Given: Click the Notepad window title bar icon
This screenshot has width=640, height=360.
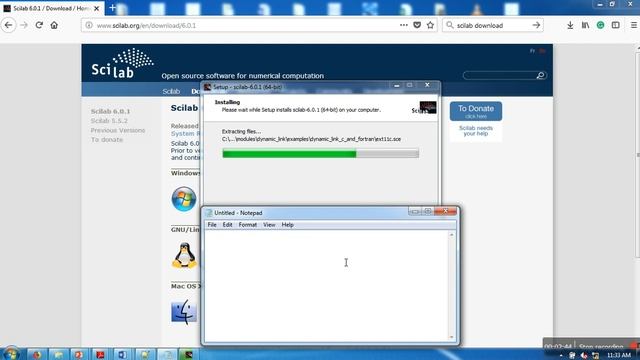Looking at the screenshot, I should click(209, 213).
